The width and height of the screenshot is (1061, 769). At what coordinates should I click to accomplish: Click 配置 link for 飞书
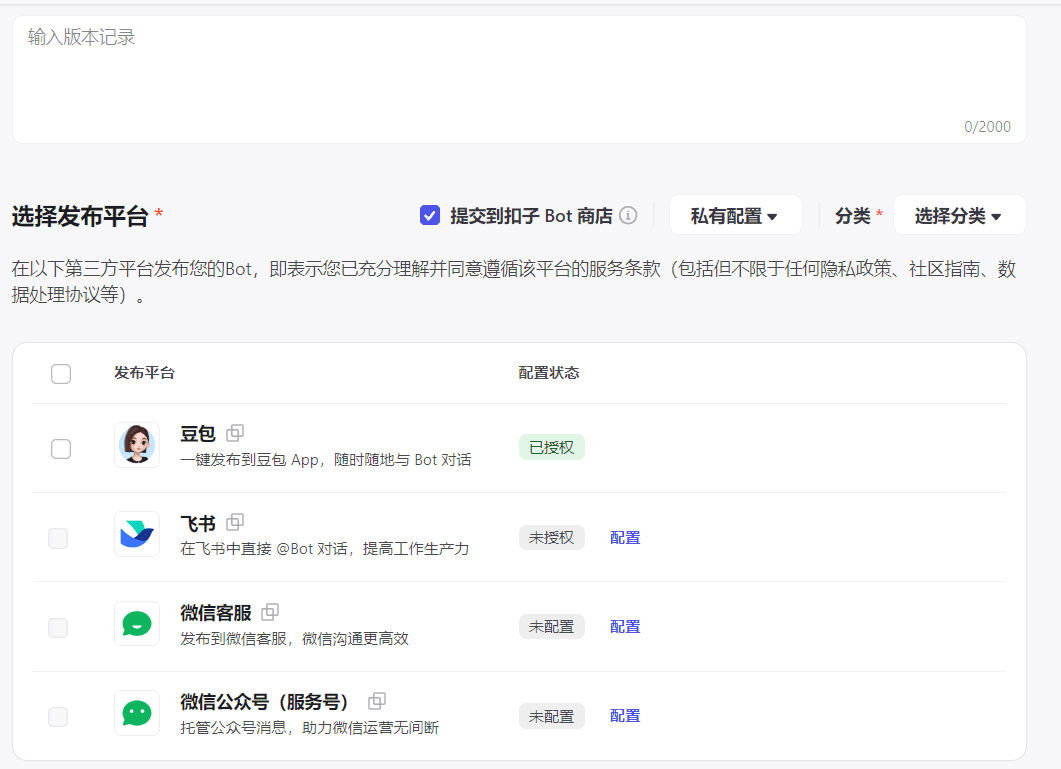pyautogui.click(x=625, y=538)
